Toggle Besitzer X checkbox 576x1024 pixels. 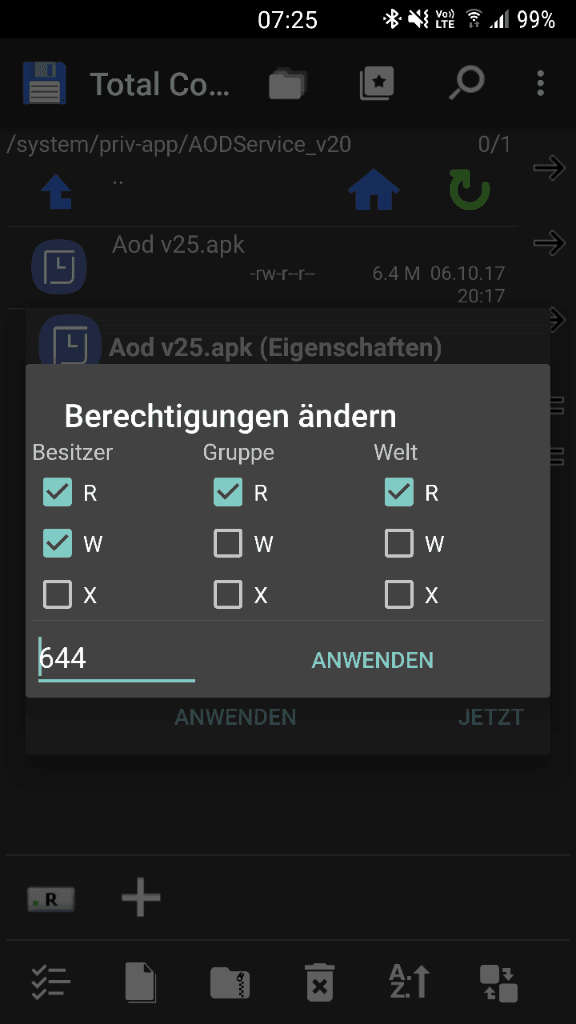pyautogui.click(x=57, y=594)
